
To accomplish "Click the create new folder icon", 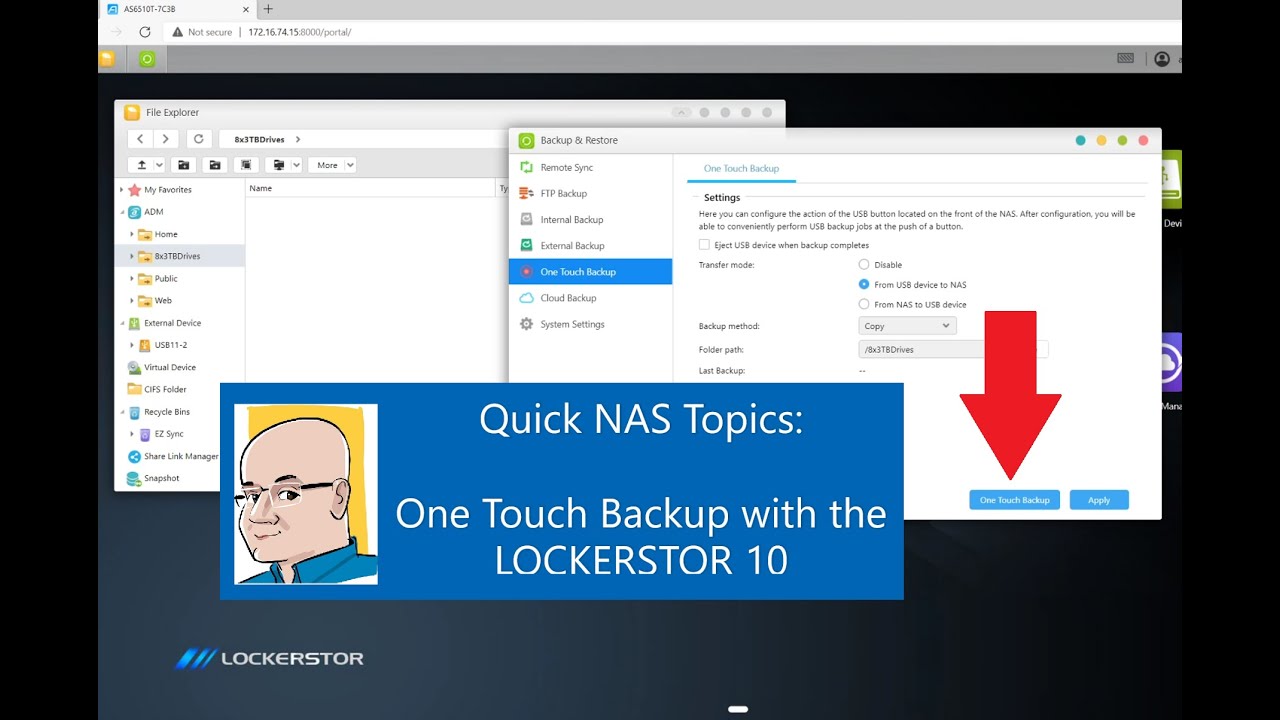I will [183, 165].
